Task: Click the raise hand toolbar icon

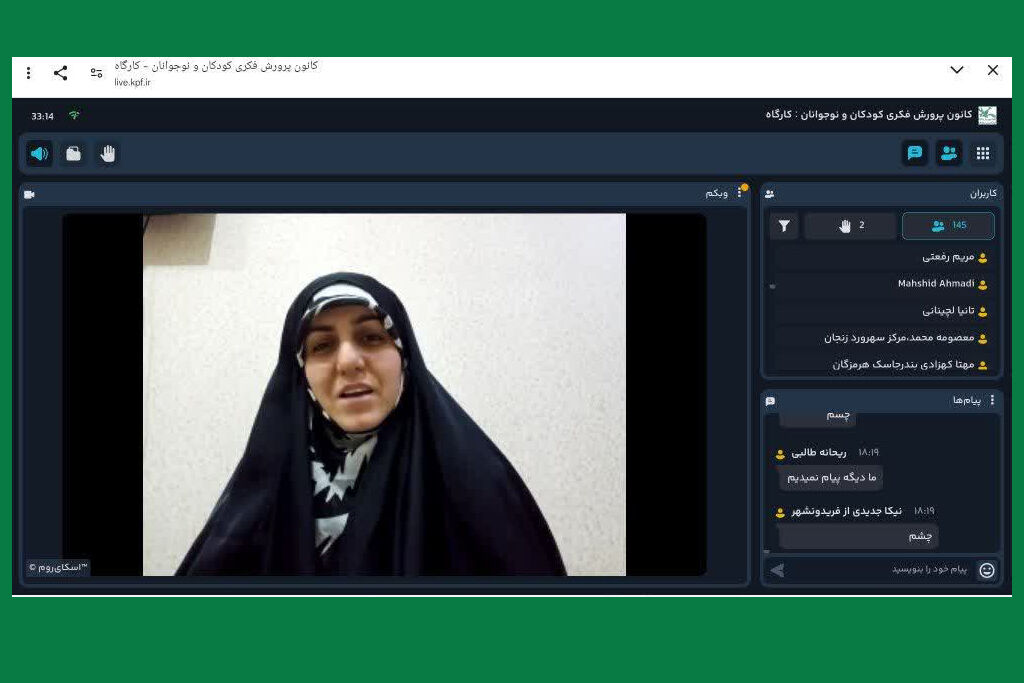Action: (x=108, y=154)
